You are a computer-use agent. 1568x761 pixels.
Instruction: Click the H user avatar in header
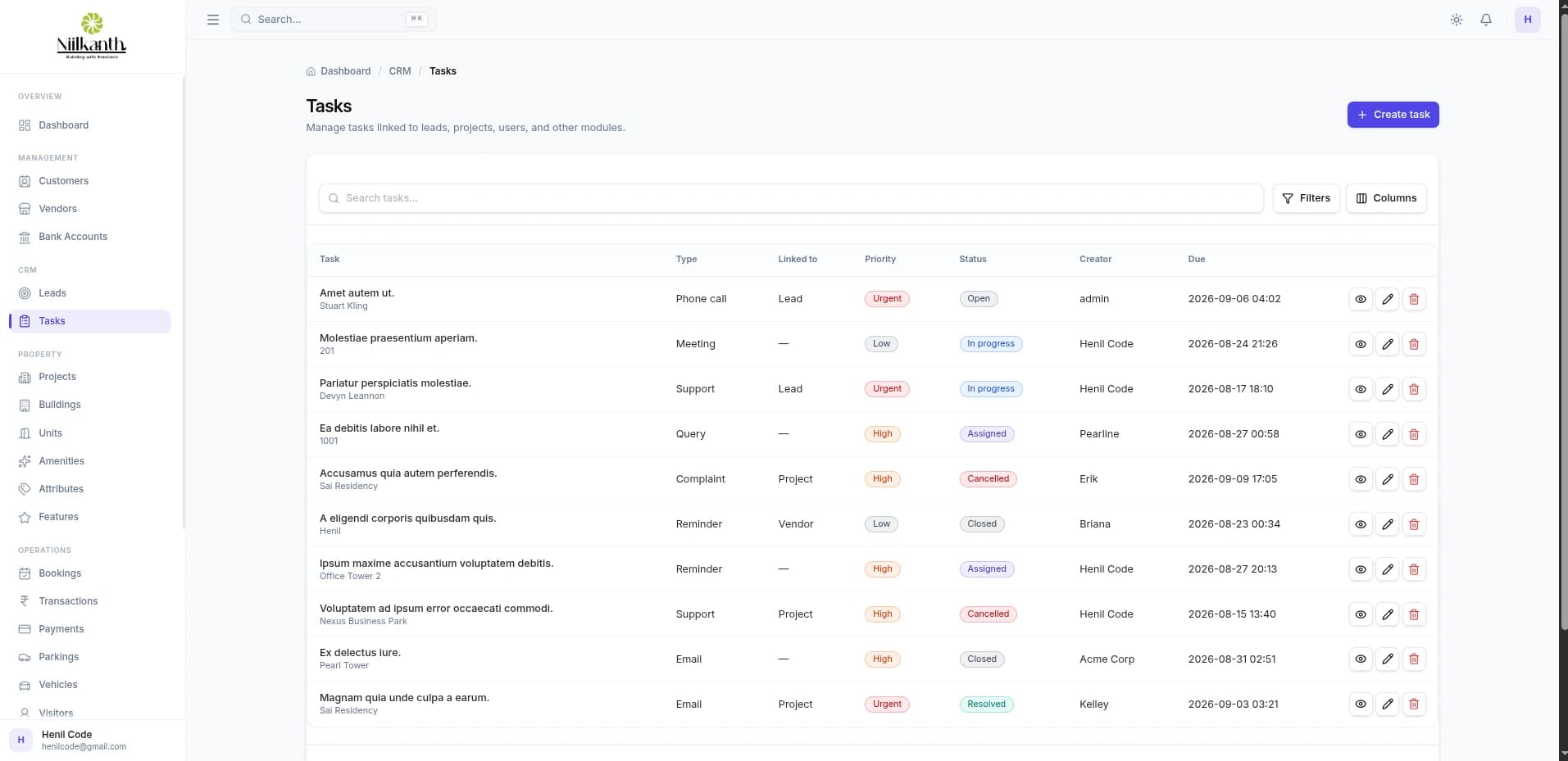pyautogui.click(x=1528, y=20)
